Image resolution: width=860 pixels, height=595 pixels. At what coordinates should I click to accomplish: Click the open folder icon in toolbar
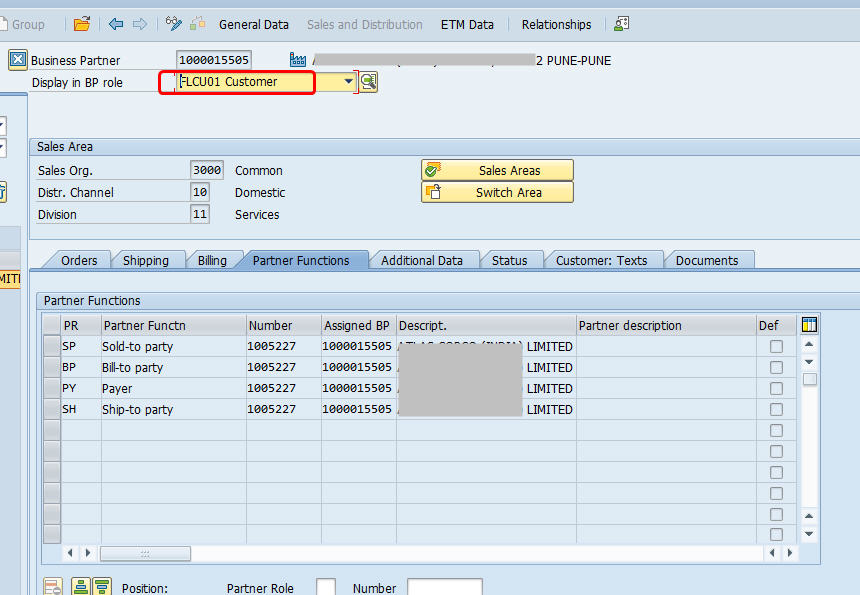tap(82, 24)
